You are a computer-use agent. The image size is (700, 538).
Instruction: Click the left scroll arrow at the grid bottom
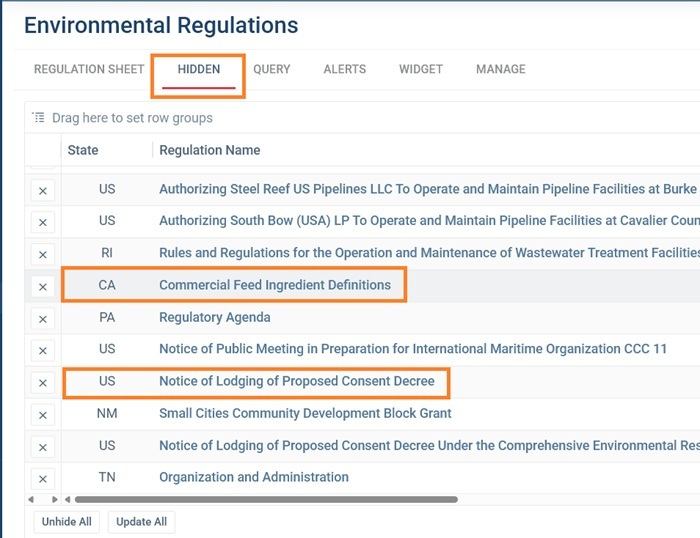68,499
